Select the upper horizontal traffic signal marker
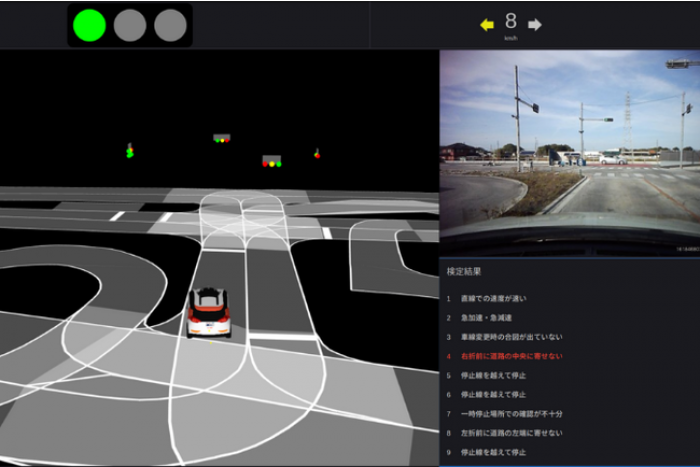Screen dimensions: 700x467 point(221,138)
